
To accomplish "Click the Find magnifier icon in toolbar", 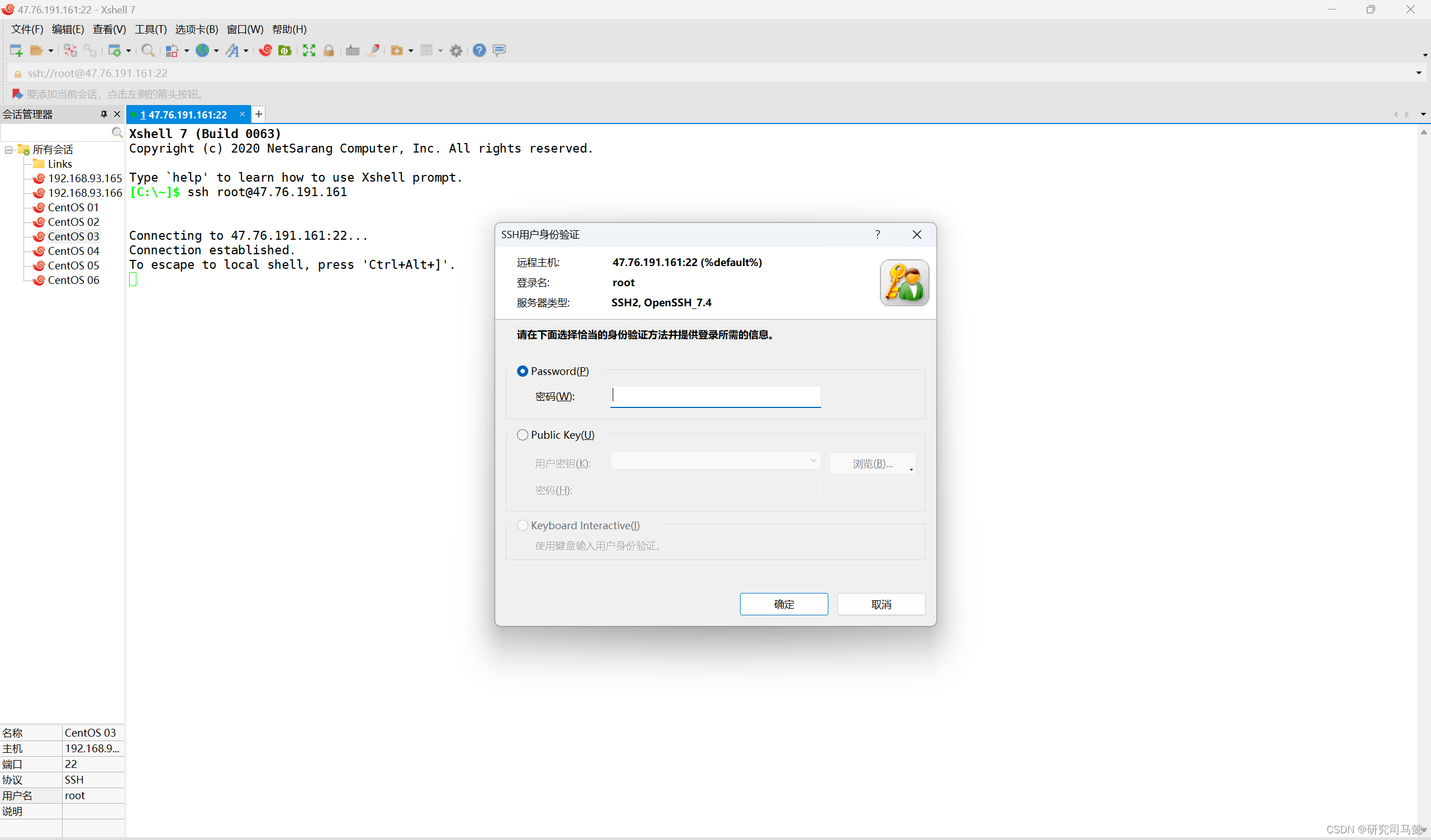I will click(x=148, y=50).
